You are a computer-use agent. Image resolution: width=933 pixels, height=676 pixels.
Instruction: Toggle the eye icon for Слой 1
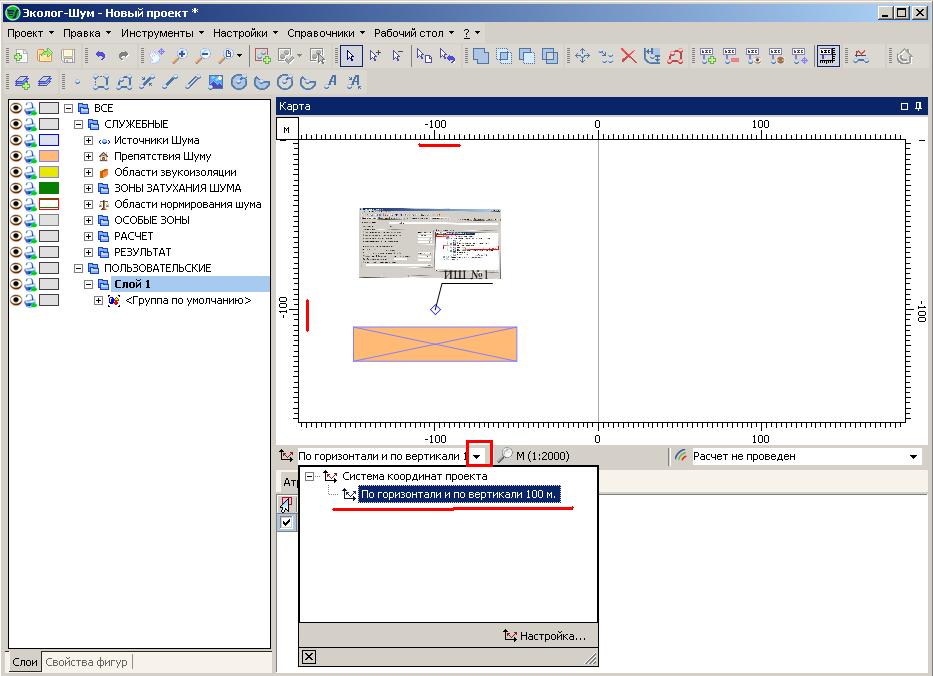(16, 284)
